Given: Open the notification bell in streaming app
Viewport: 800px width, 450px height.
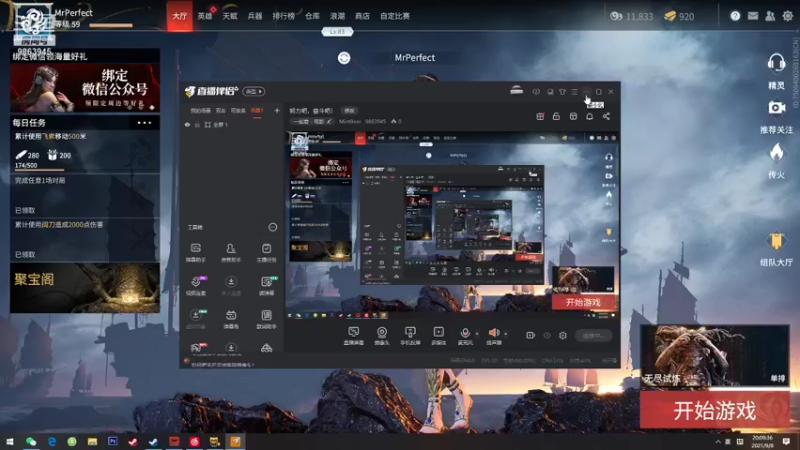Looking at the screenshot, I should [589, 116].
